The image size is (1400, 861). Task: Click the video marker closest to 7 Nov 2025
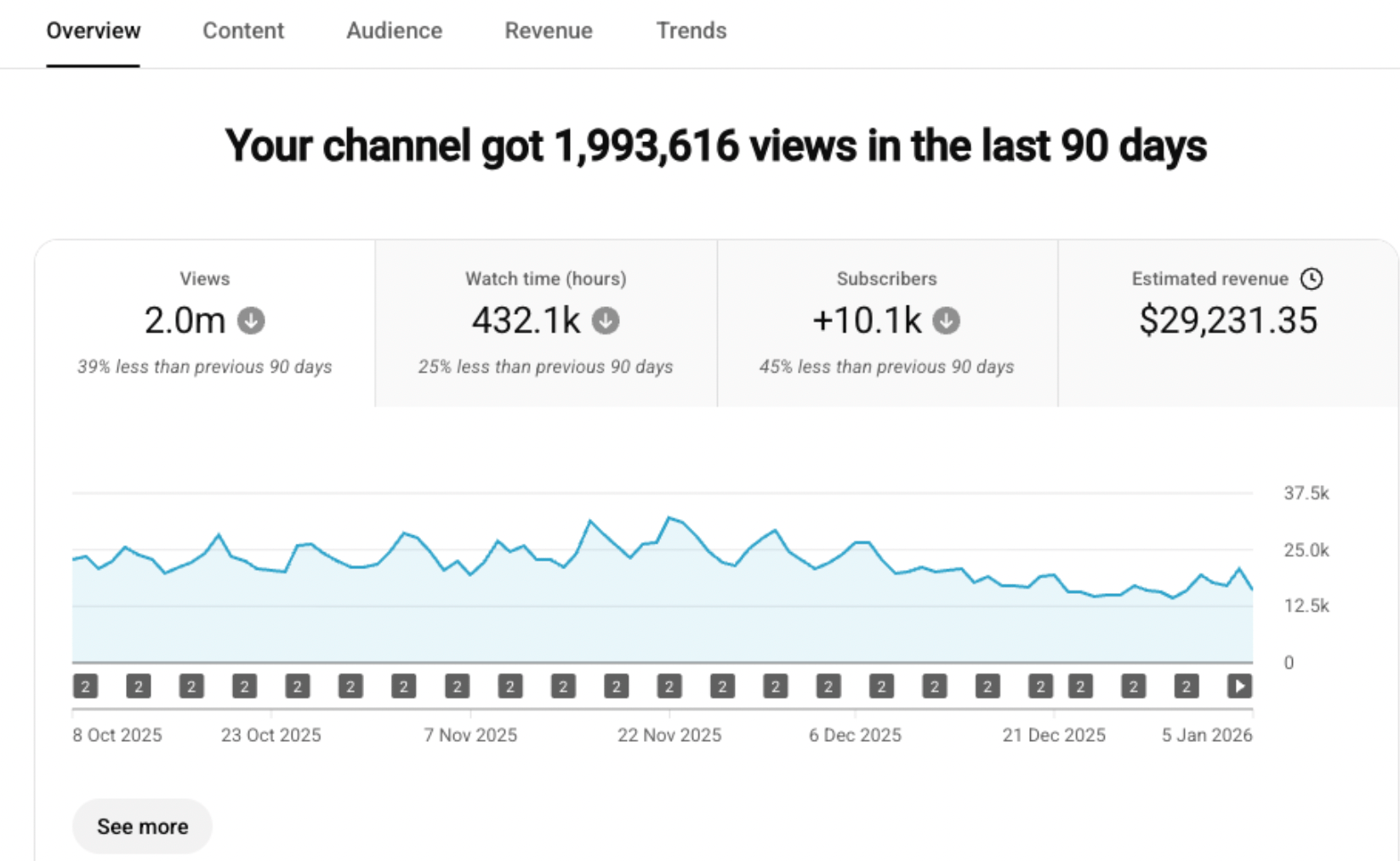(x=457, y=686)
